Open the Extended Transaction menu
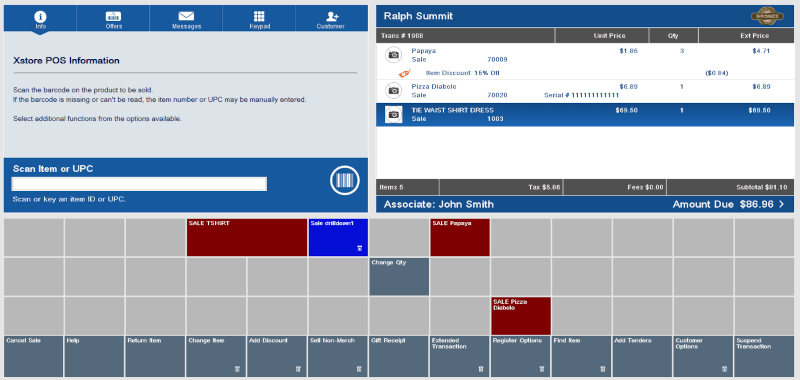The image size is (800, 380). 460,357
